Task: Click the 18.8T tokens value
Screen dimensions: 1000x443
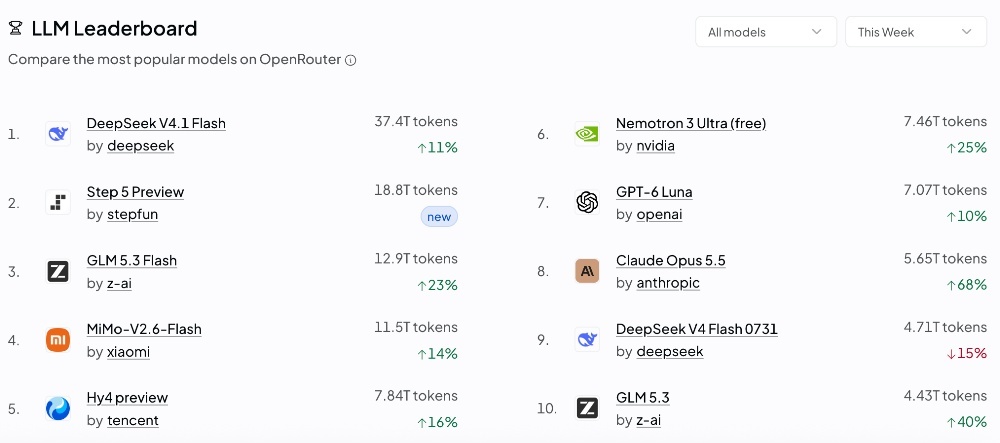Action: (416, 190)
